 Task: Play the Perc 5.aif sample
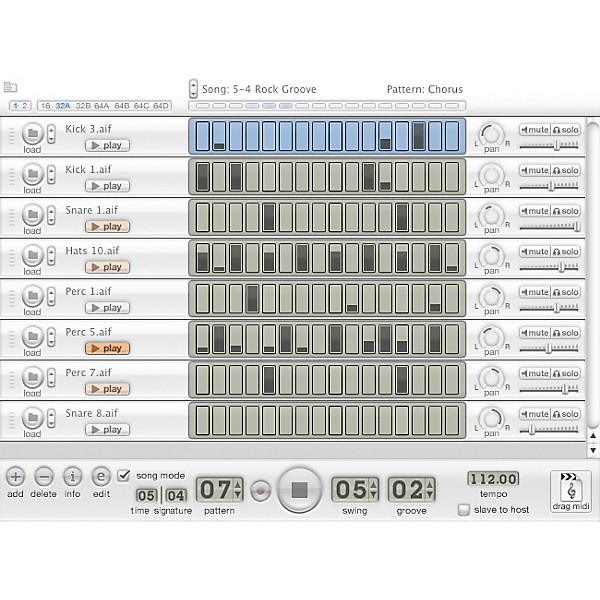(108, 349)
